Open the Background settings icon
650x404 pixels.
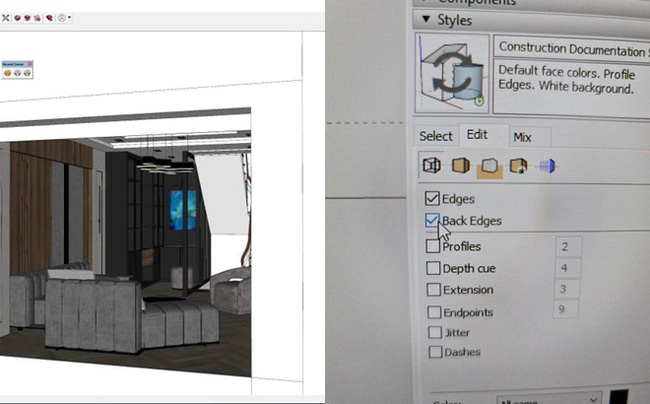[490, 166]
